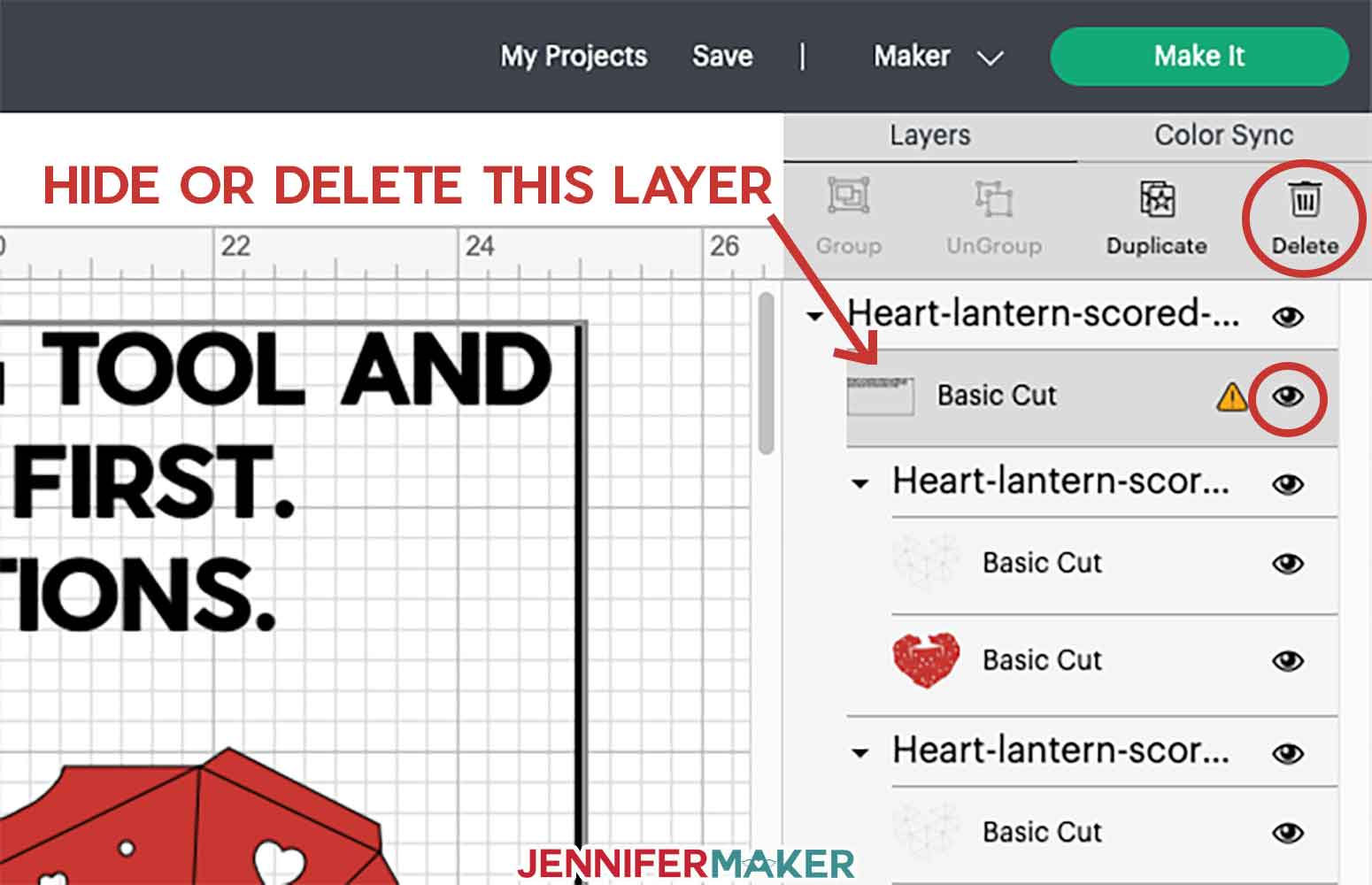Click the canvas vertical scrollbar
The image size is (1372, 885).
(x=767, y=373)
